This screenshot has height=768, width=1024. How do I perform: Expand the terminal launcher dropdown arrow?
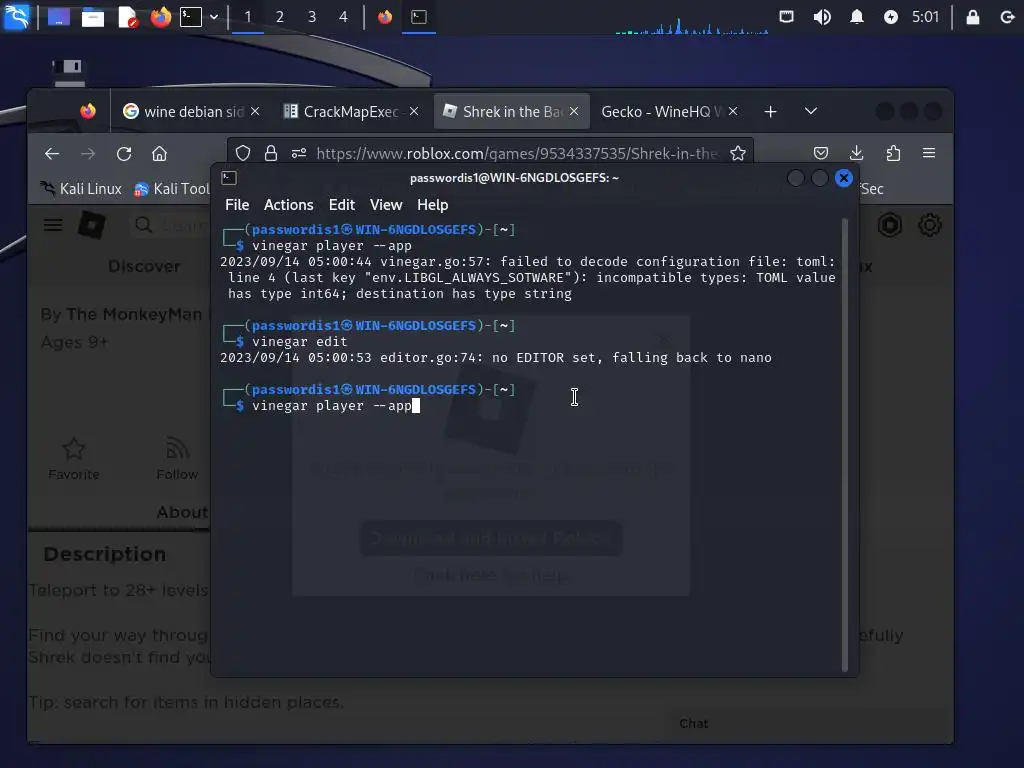pos(214,17)
